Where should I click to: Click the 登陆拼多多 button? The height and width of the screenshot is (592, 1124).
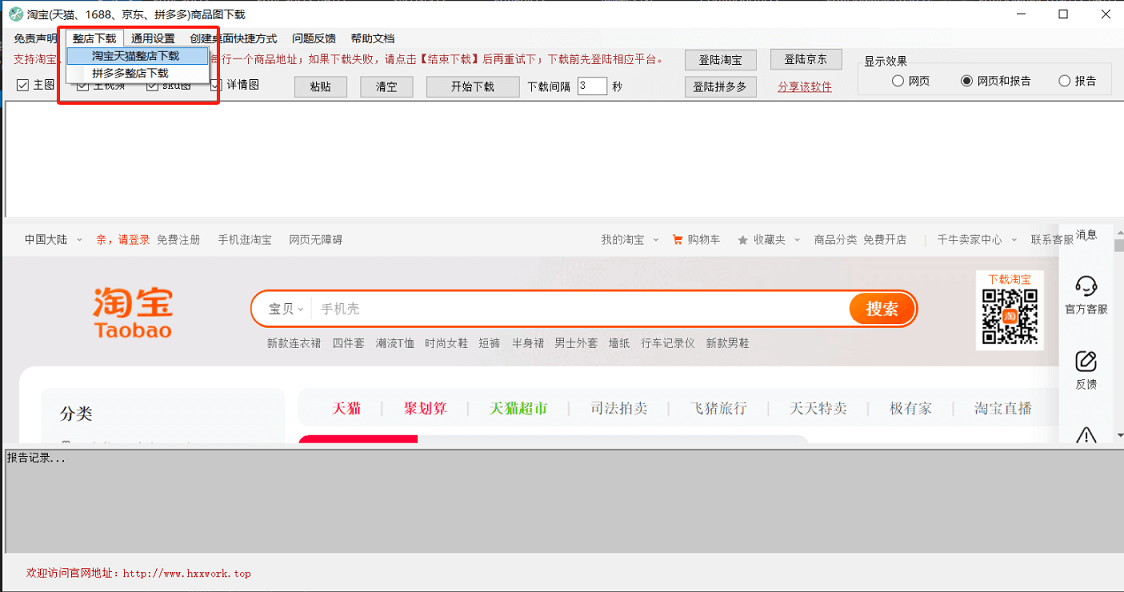720,87
